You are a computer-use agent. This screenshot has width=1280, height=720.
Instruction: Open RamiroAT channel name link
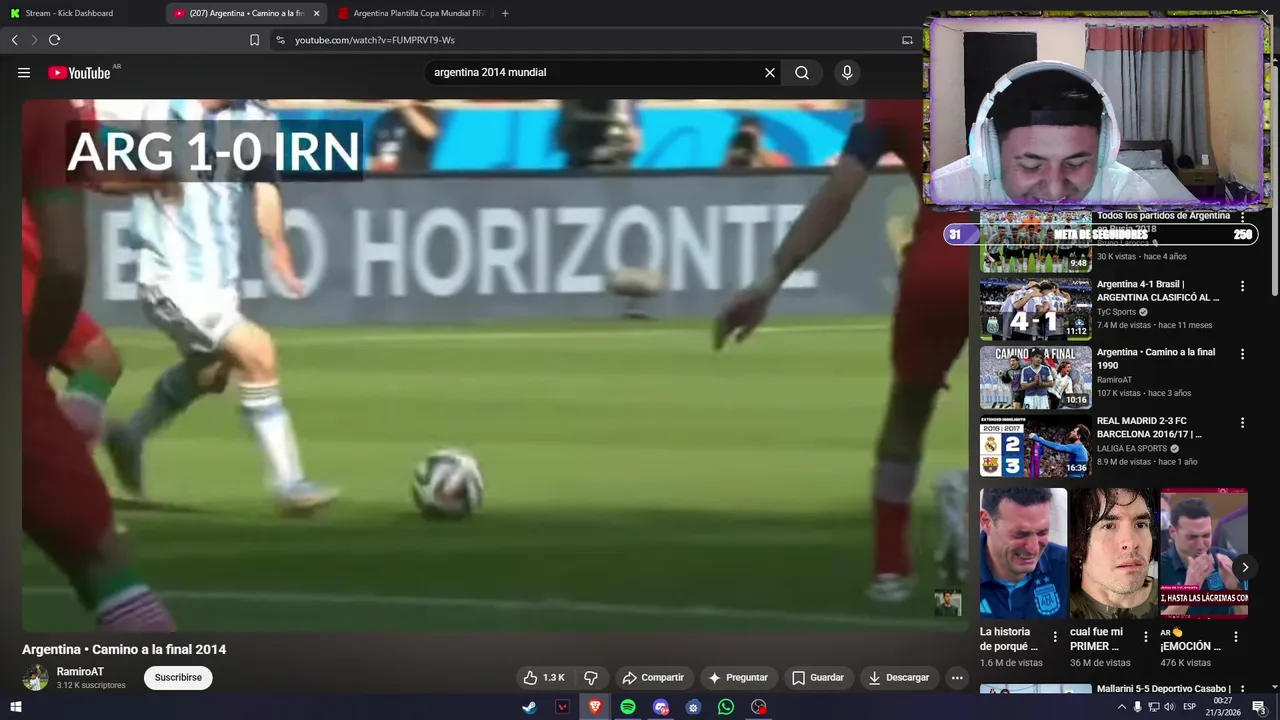(x=80, y=672)
